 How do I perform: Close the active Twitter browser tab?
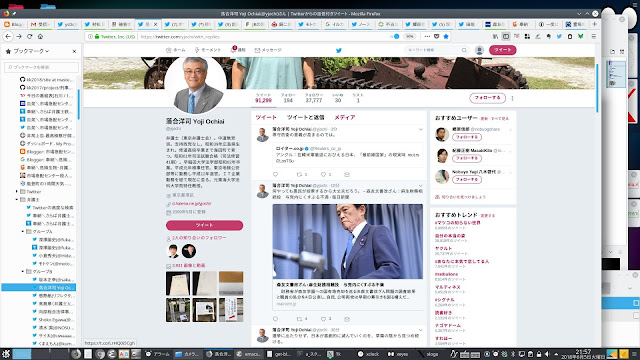[155, 24]
